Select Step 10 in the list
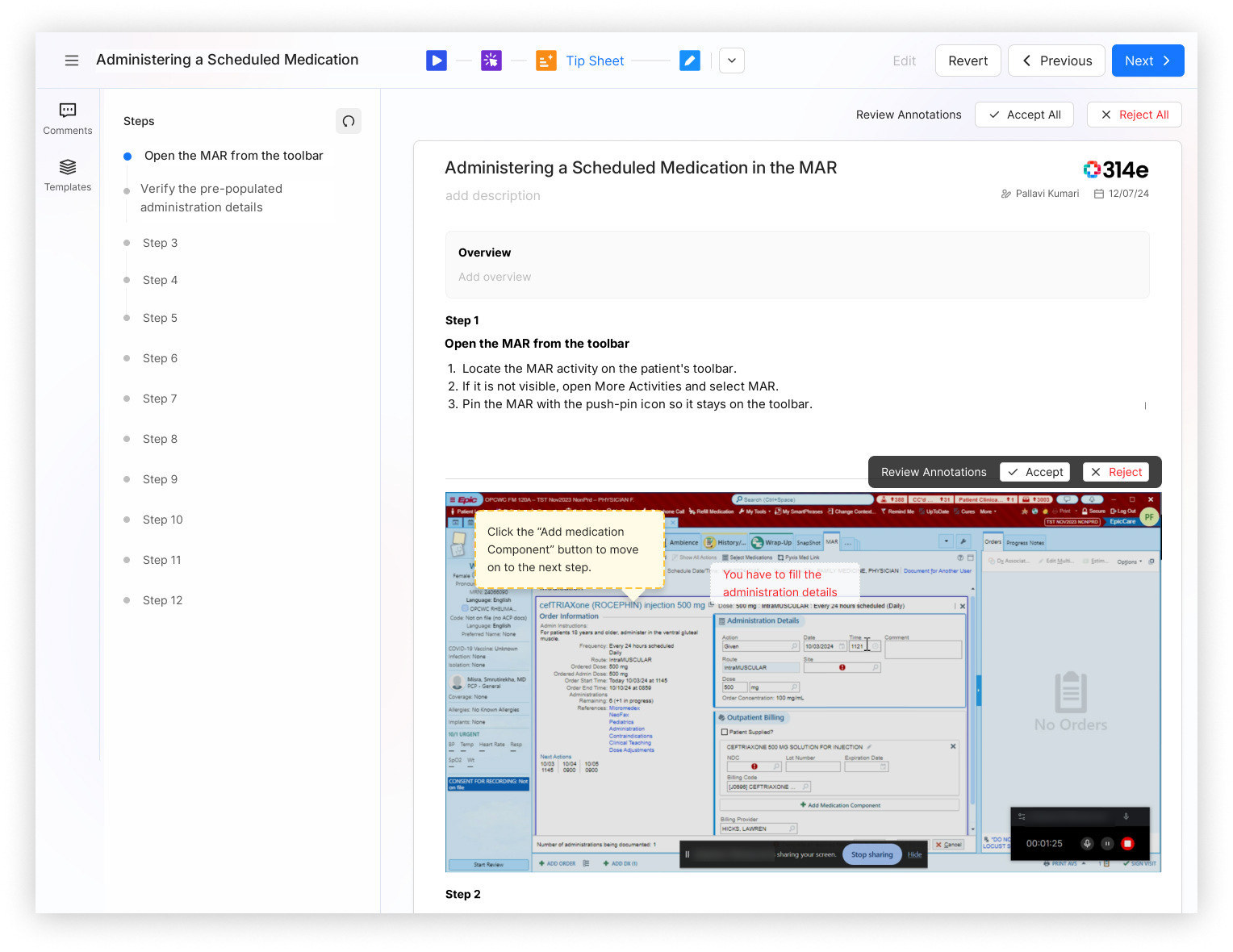 162,520
